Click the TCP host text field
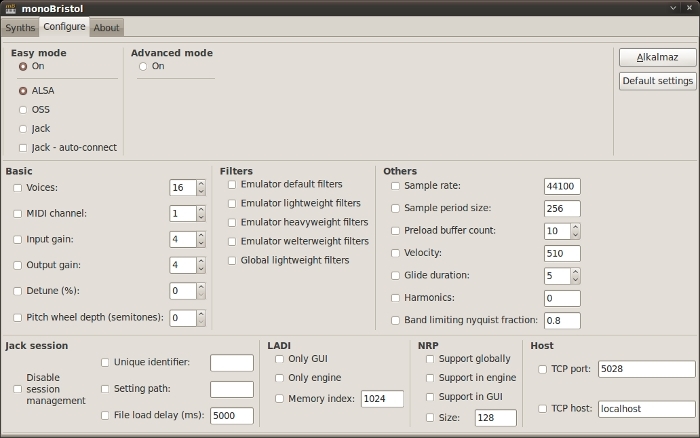The width and height of the screenshot is (700, 438). (646, 408)
